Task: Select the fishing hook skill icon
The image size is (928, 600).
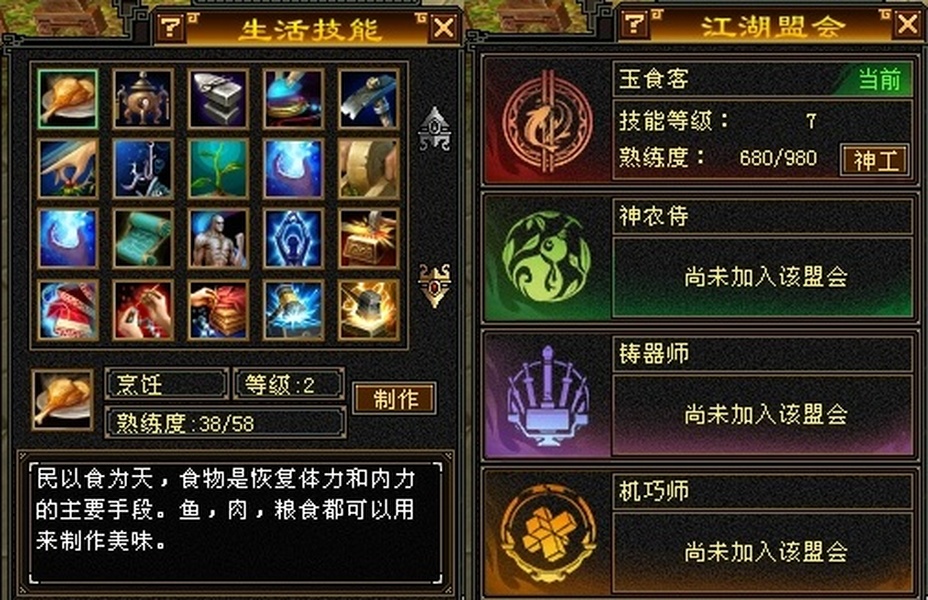Action: tap(143, 169)
